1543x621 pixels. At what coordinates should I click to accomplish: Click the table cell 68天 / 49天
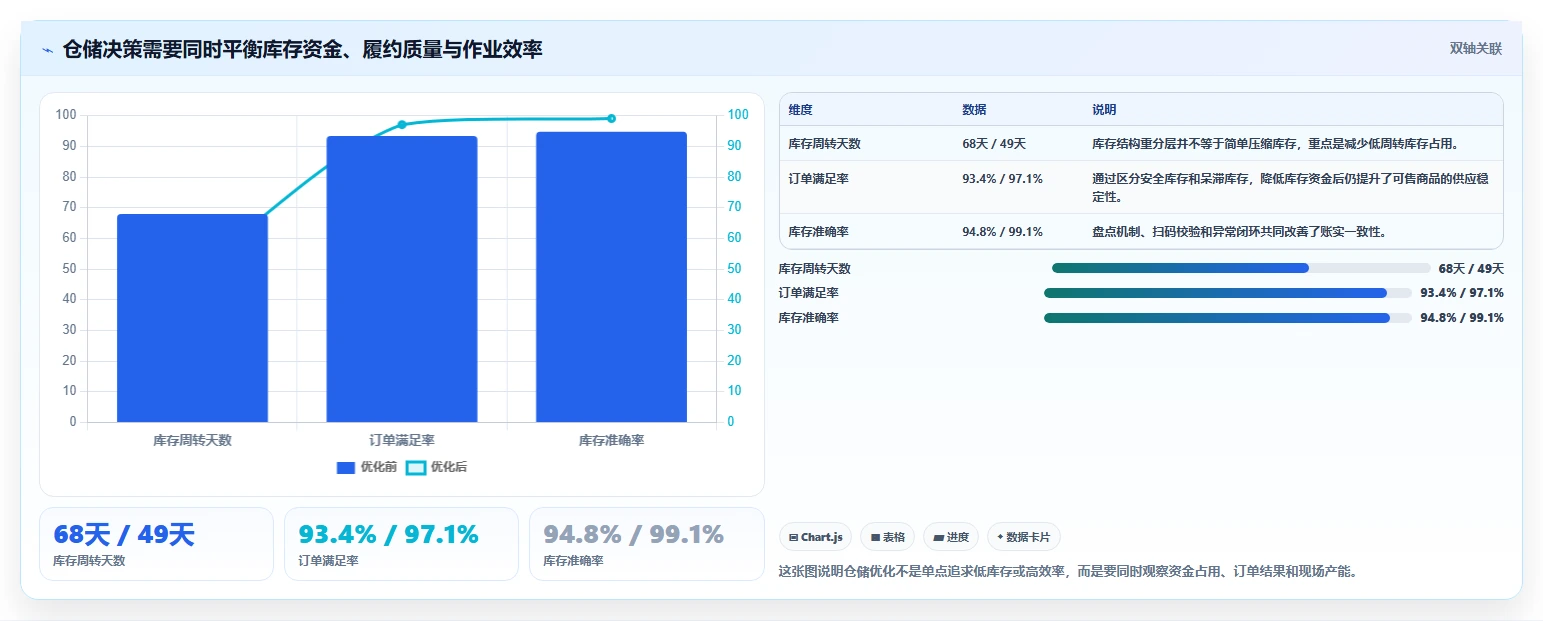click(994, 144)
